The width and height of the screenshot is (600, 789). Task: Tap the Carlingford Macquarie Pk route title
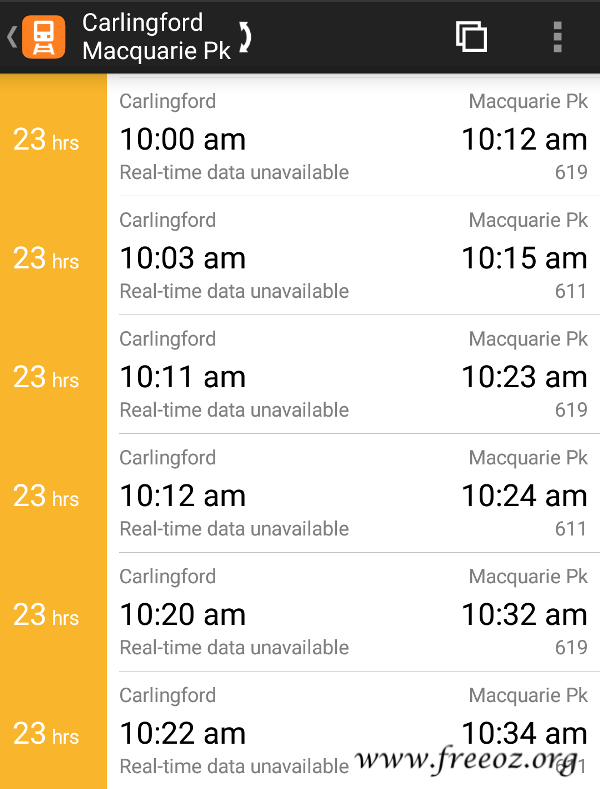point(157,37)
